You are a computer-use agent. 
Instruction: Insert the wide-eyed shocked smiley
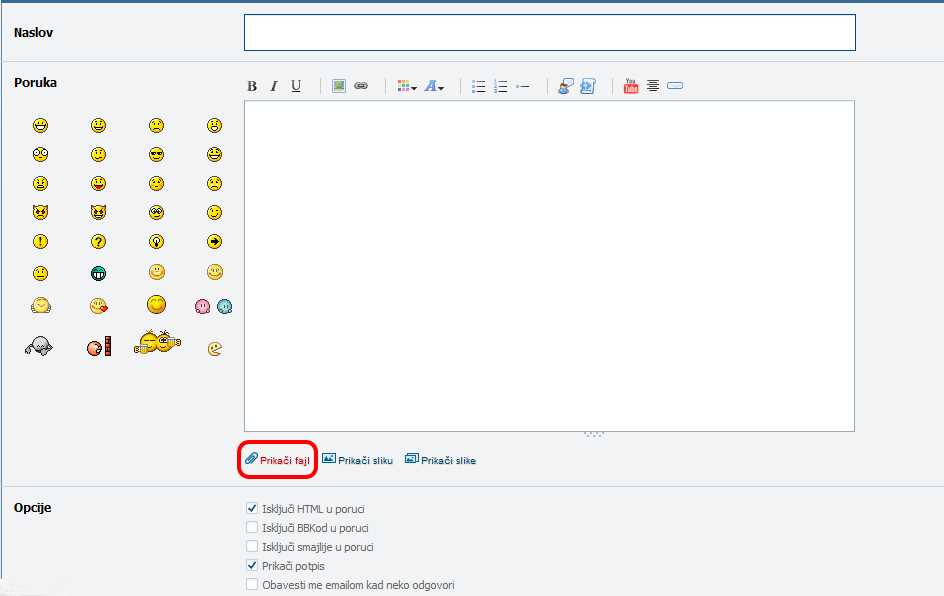click(x=40, y=154)
